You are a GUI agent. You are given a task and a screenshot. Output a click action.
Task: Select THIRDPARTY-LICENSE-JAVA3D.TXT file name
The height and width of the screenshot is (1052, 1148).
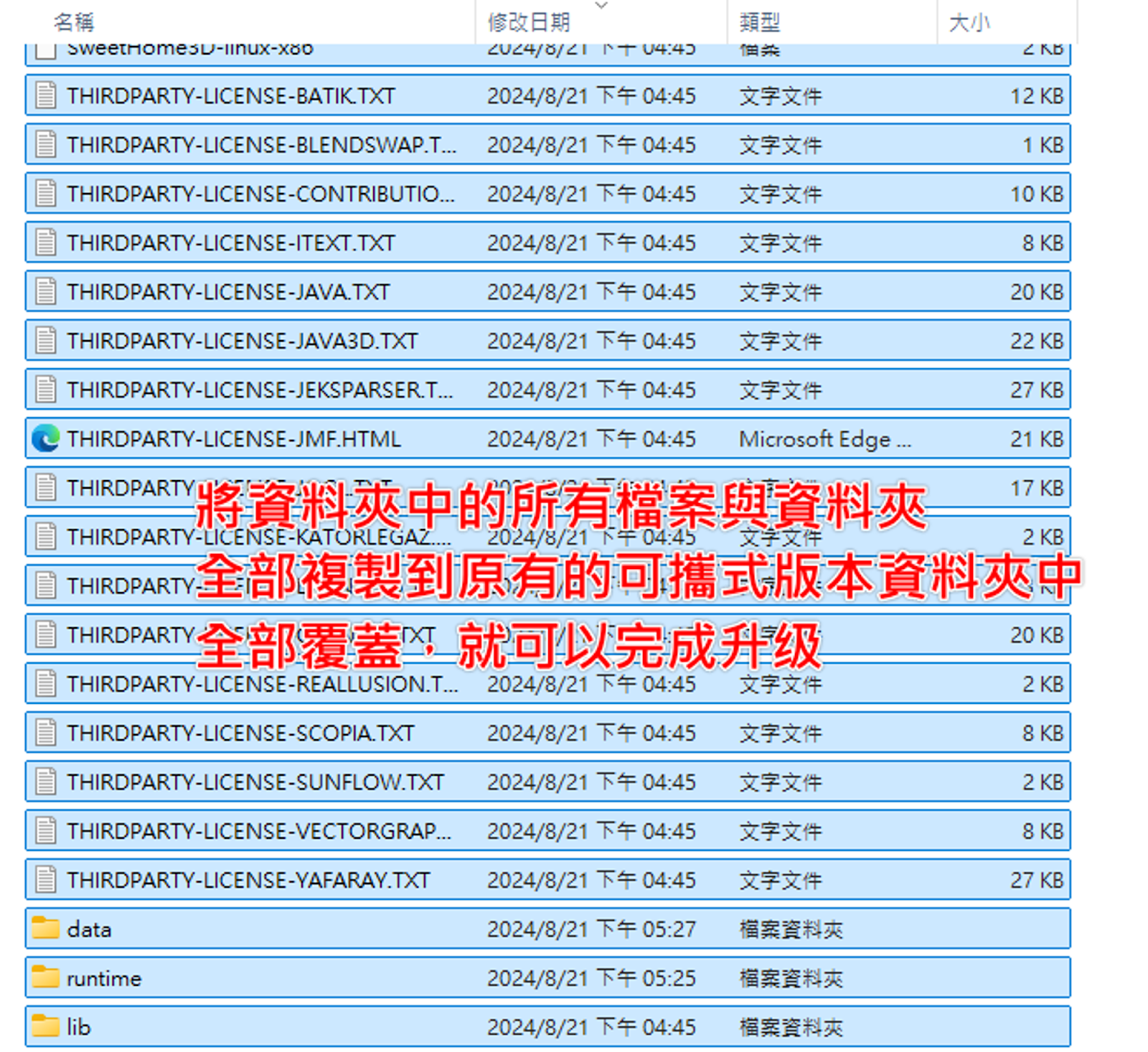(243, 340)
